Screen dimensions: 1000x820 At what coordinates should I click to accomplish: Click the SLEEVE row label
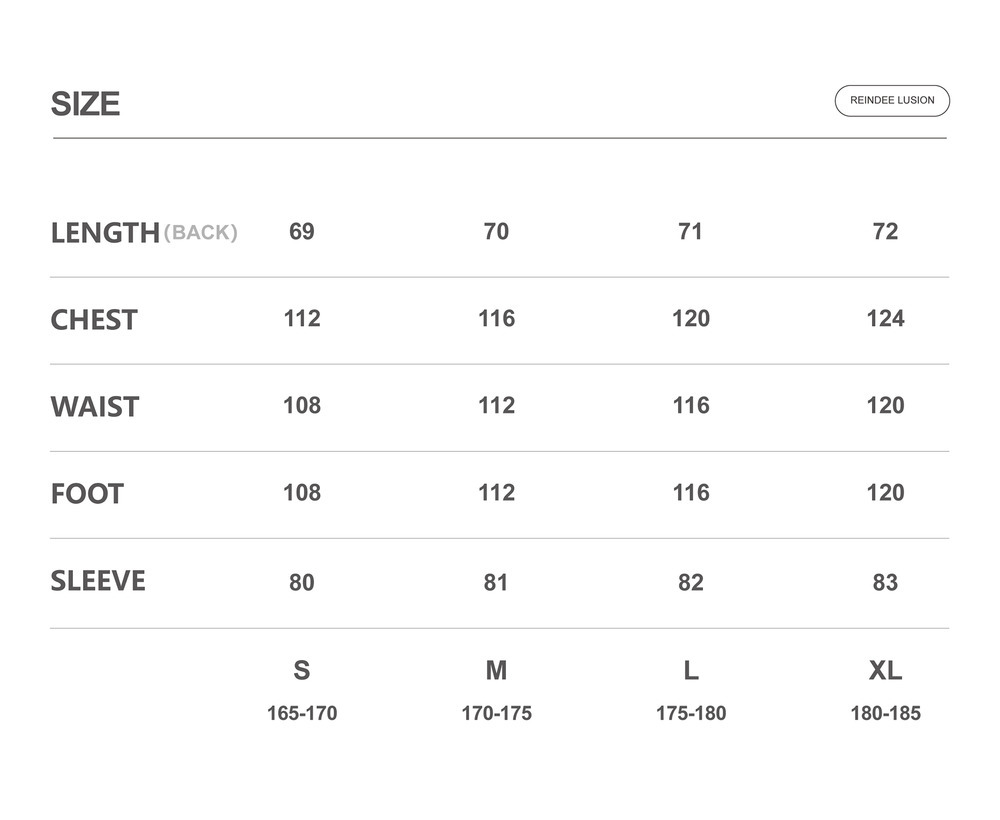[98, 581]
